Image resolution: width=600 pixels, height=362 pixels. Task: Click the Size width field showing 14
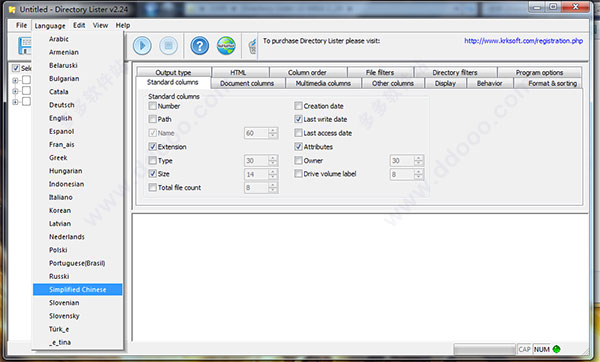tap(256, 174)
